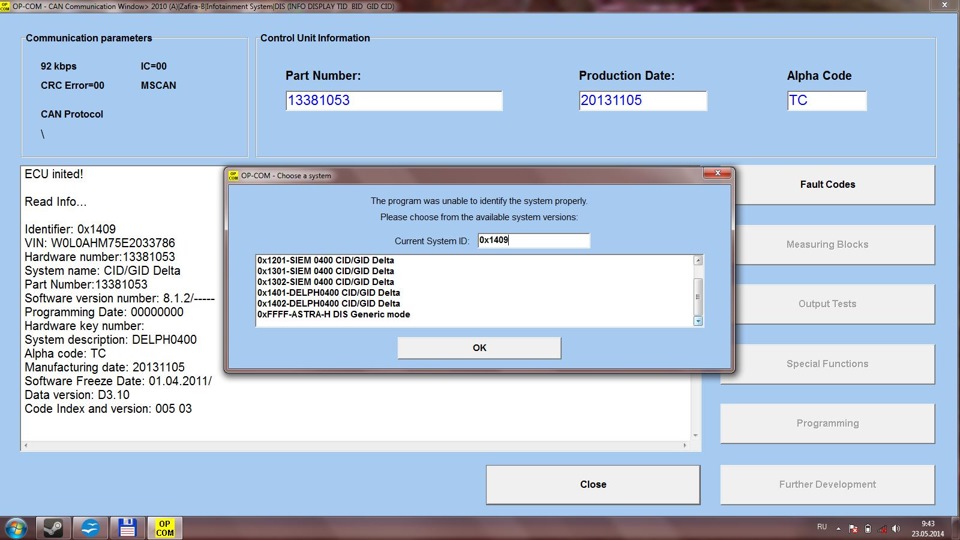Select 0x1402-DELPH0400 CID/GID Delta entry
The image size is (960, 540).
coord(328,304)
